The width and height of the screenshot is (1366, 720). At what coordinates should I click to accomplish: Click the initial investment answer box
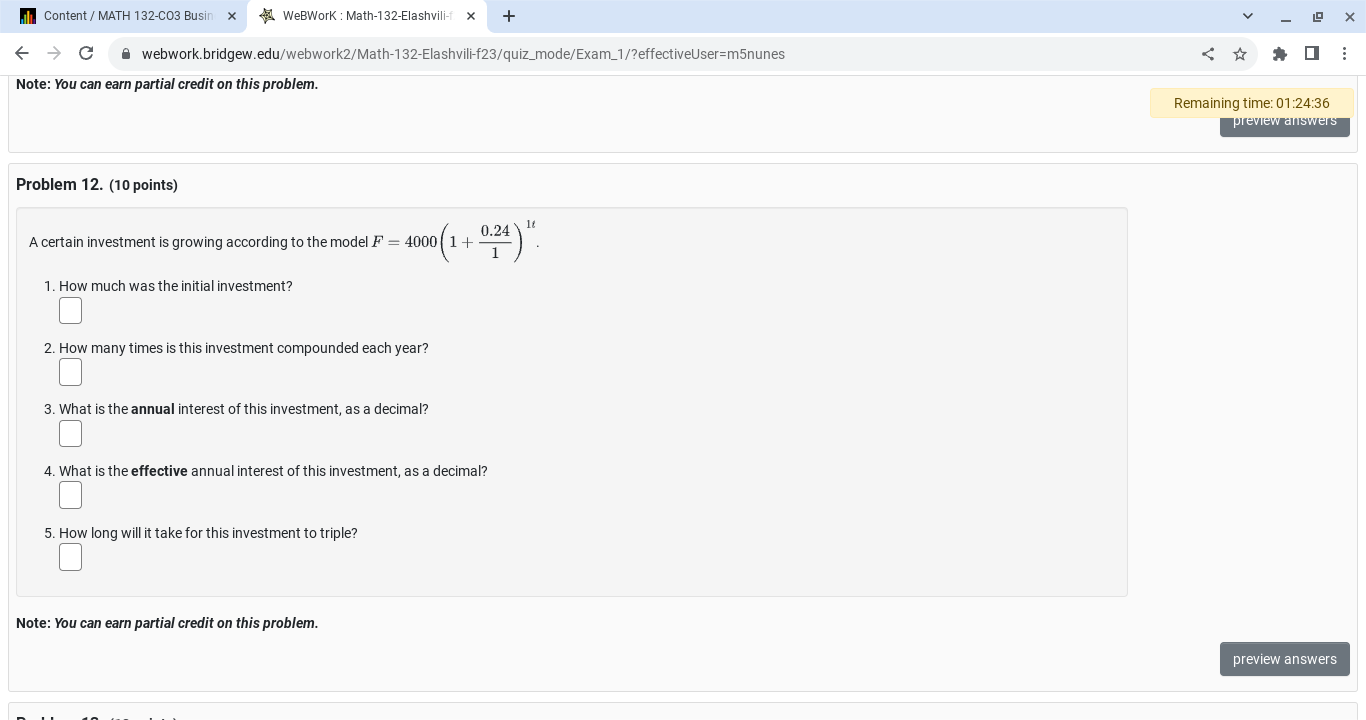pyautogui.click(x=70, y=310)
